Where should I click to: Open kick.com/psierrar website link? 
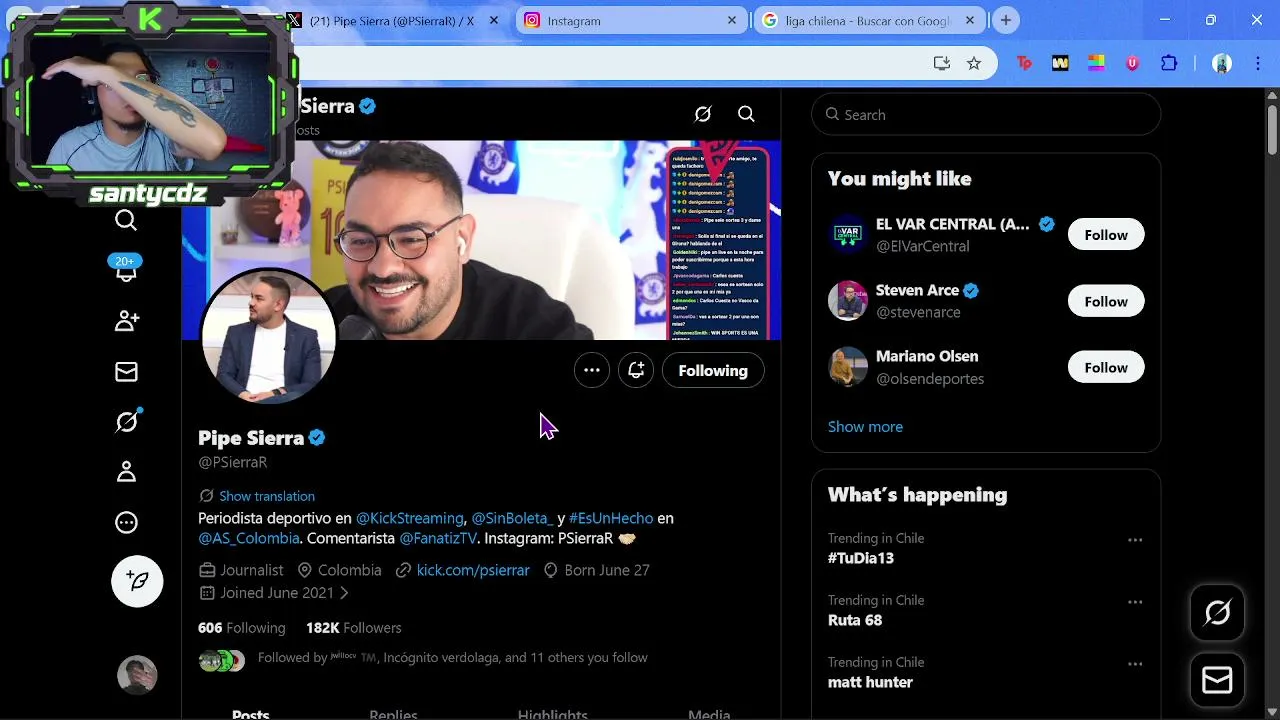(473, 570)
